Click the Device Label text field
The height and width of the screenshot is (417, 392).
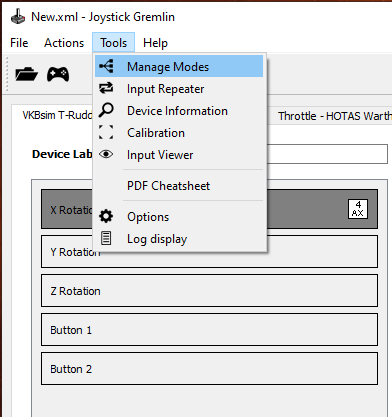point(327,154)
